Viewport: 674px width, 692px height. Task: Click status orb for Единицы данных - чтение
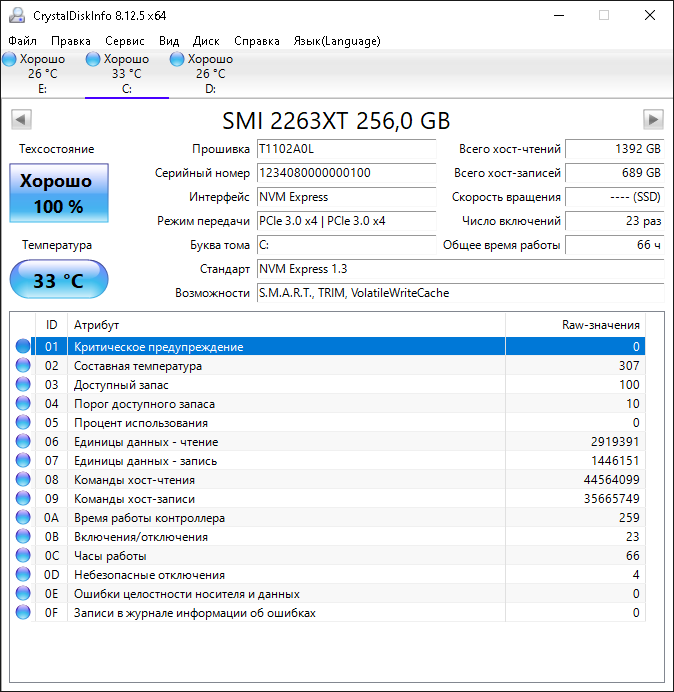23,441
